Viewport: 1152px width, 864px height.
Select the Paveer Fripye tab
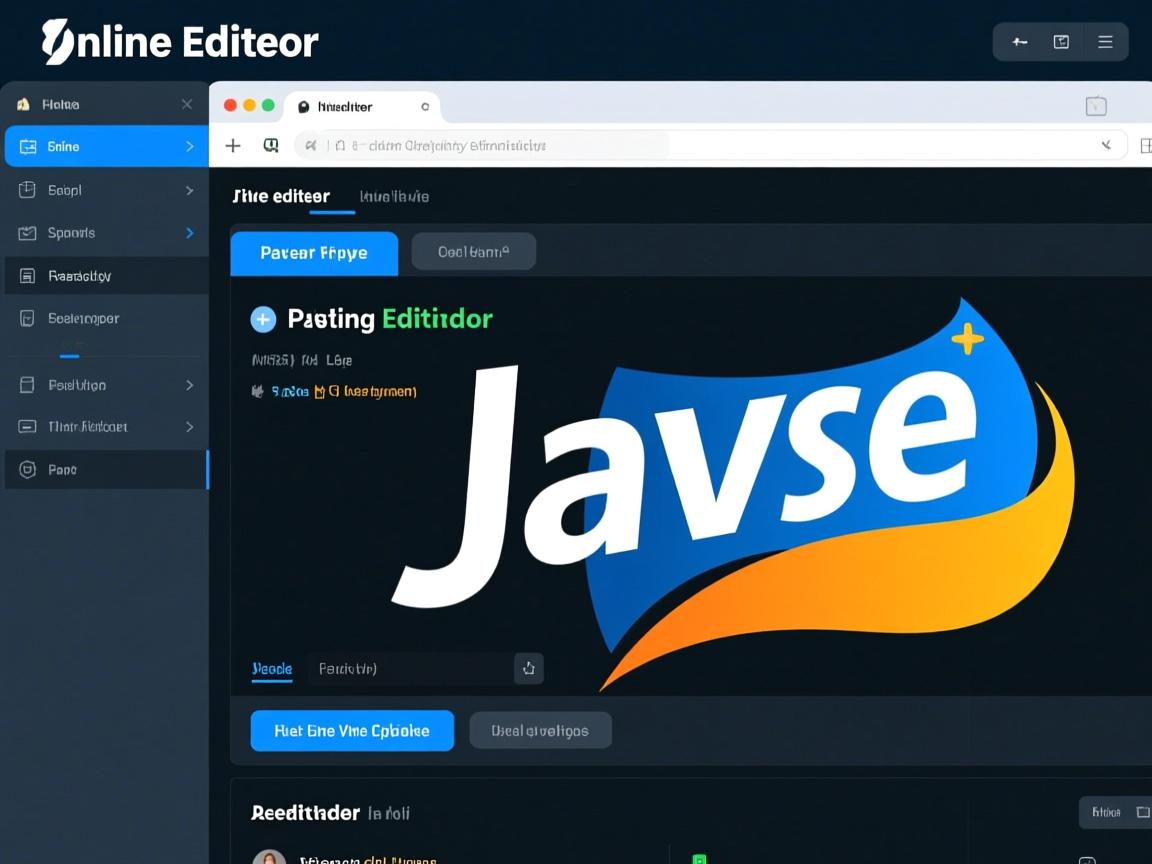click(314, 253)
